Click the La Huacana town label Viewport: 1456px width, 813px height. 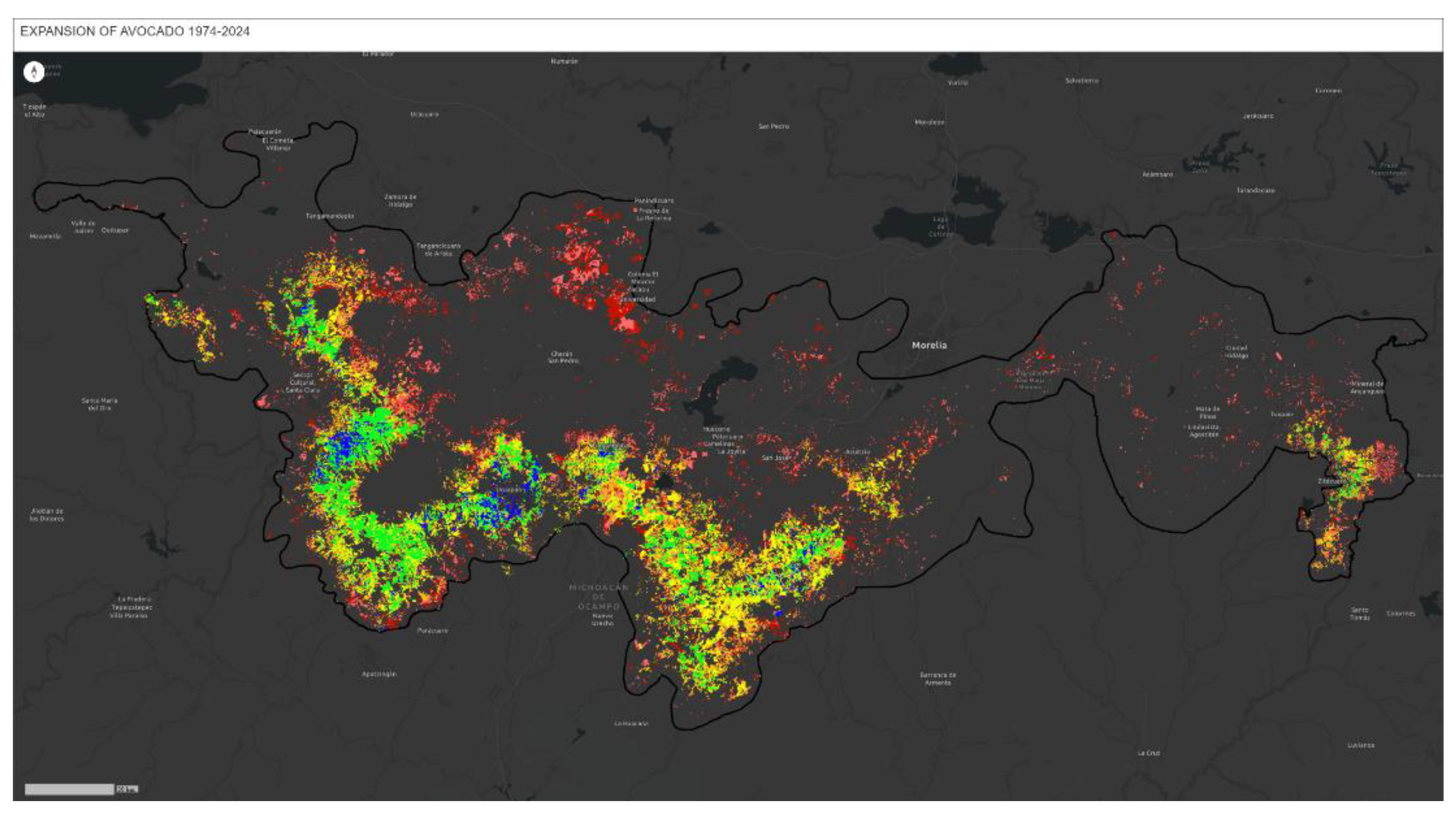click(x=631, y=723)
